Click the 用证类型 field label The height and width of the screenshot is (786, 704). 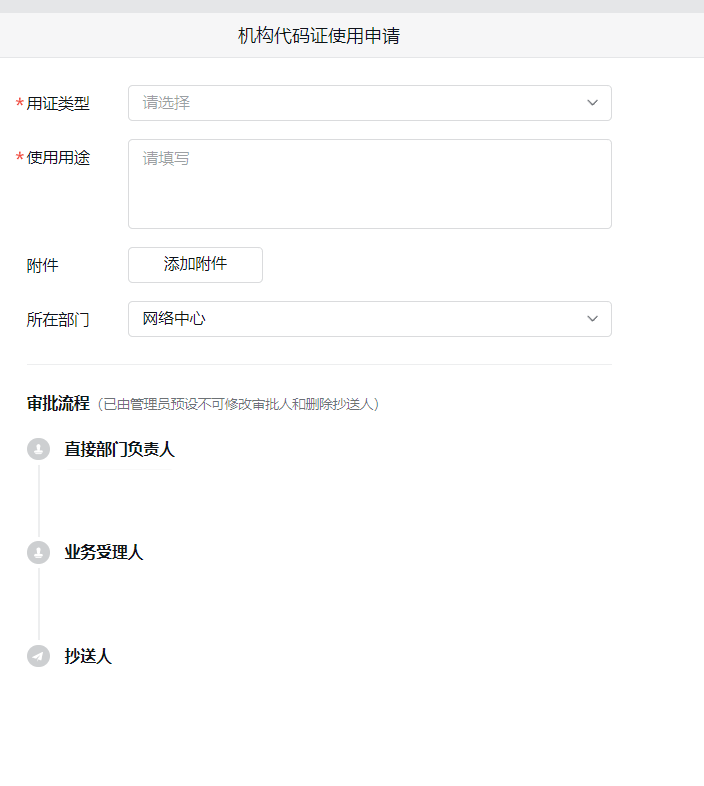click(x=58, y=104)
